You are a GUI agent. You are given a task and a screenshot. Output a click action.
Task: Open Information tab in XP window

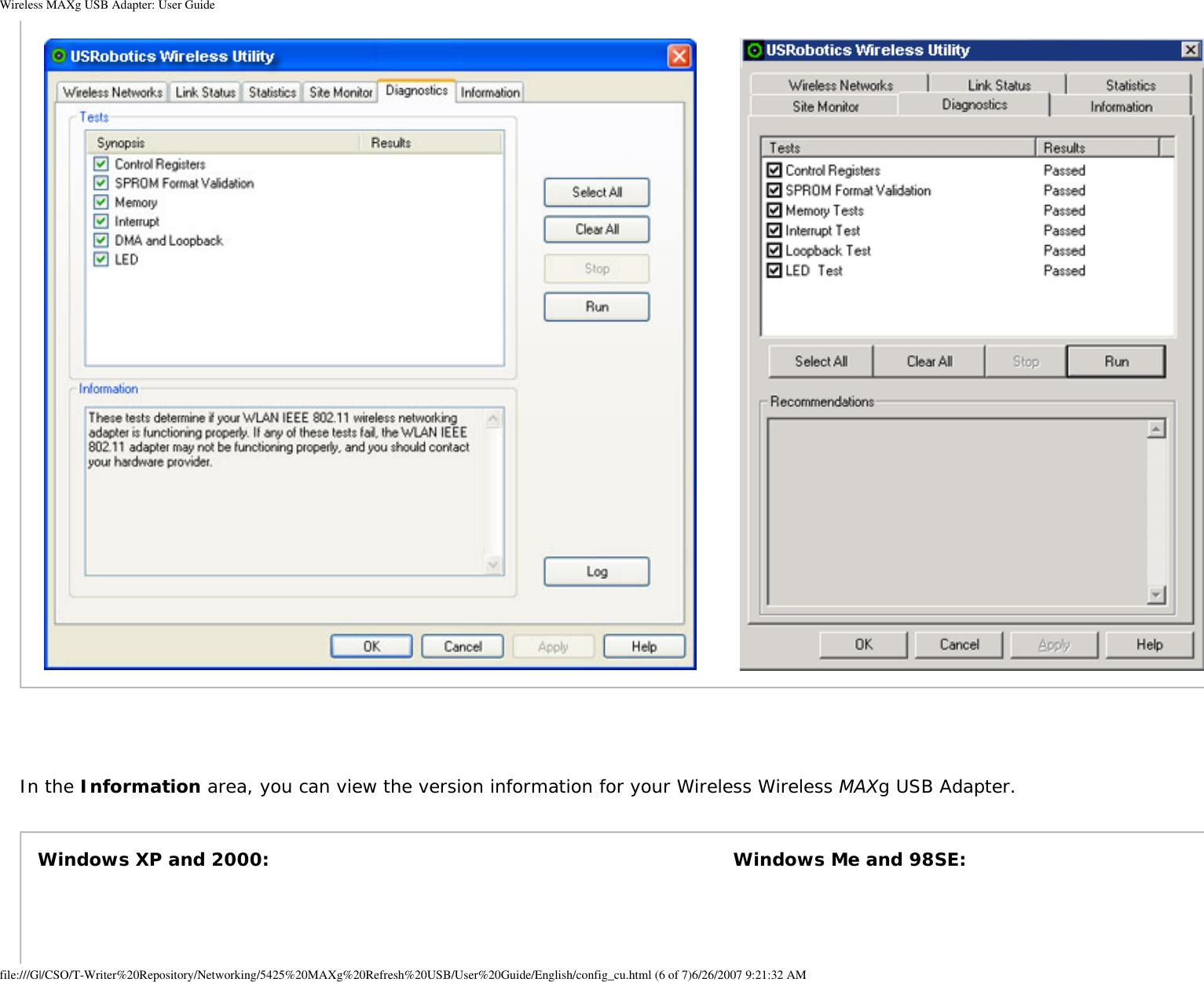(x=490, y=92)
